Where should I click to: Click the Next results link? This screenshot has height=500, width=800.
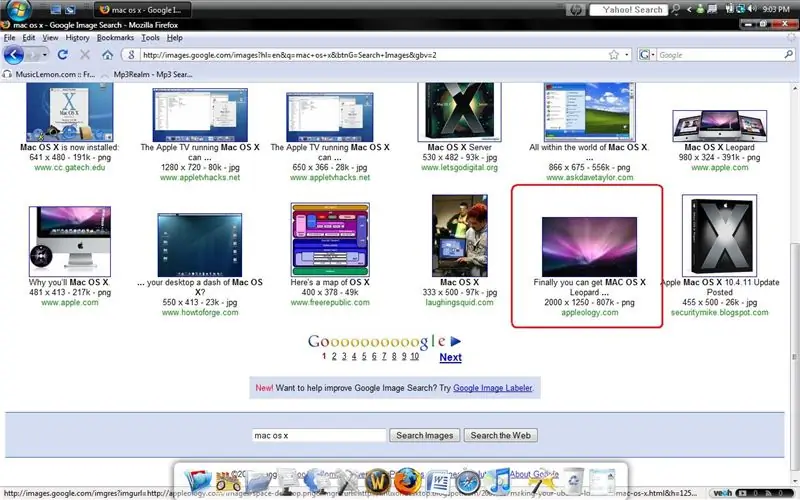(x=451, y=357)
